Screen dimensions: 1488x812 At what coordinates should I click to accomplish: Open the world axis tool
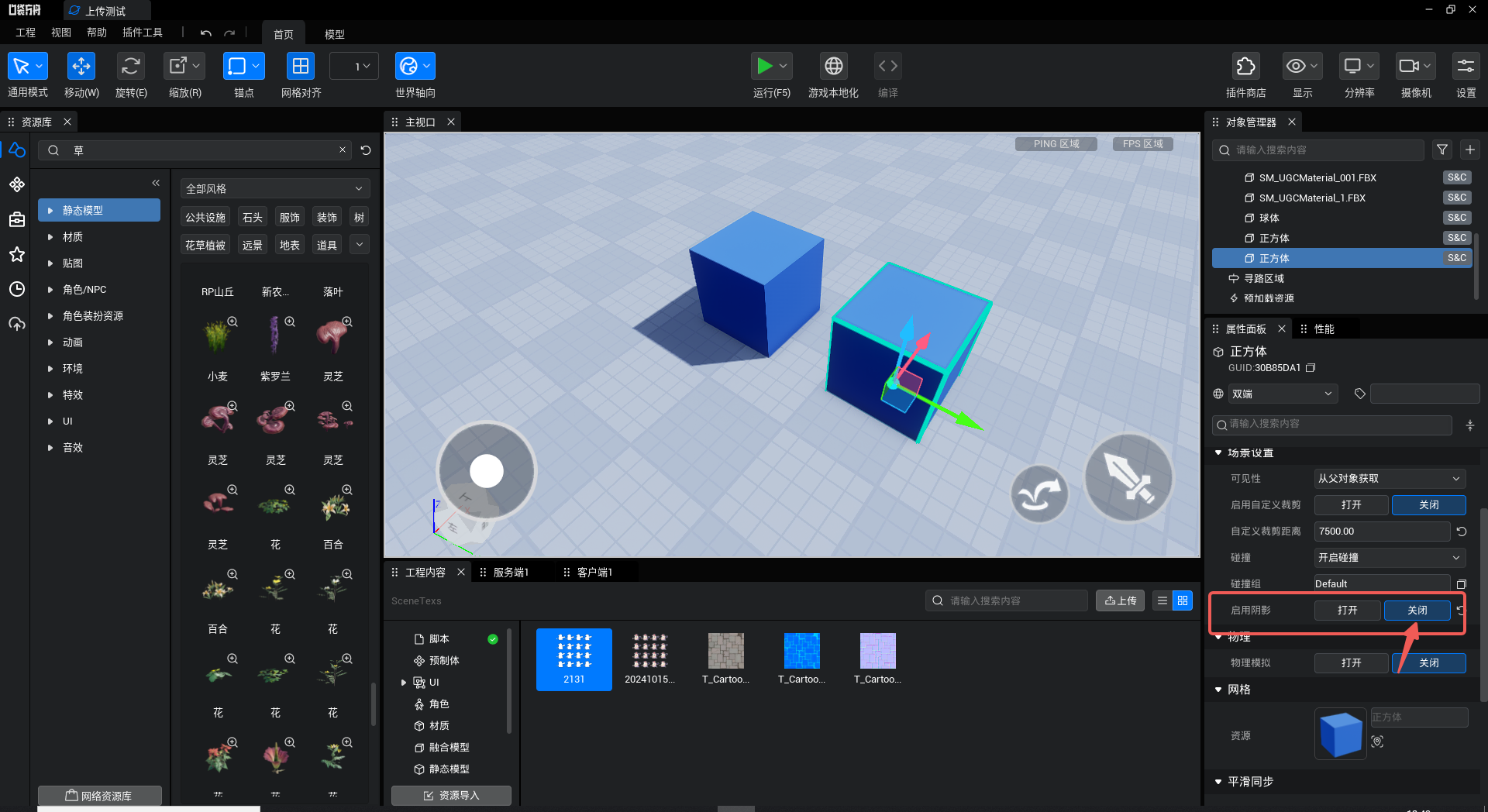tap(415, 66)
